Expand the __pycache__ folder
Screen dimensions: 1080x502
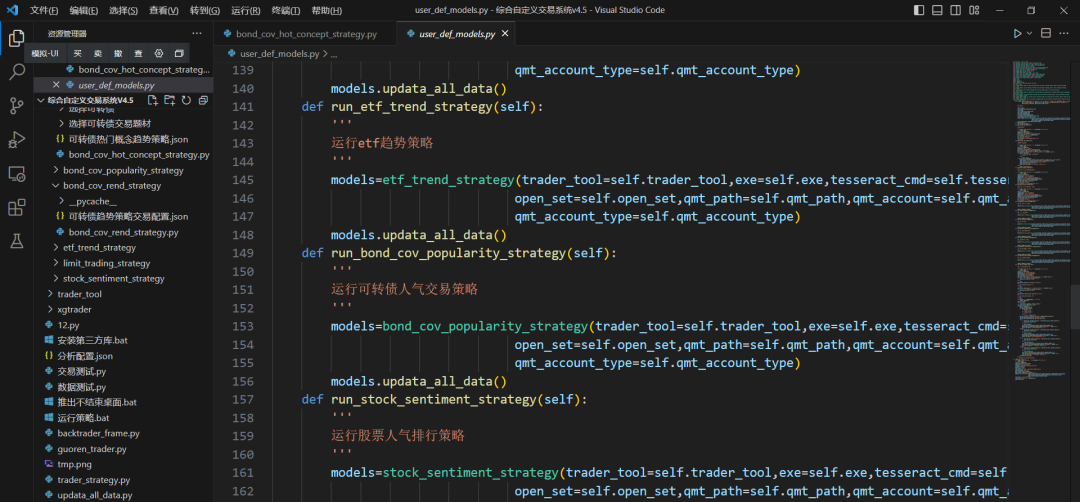tap(92, 201)
